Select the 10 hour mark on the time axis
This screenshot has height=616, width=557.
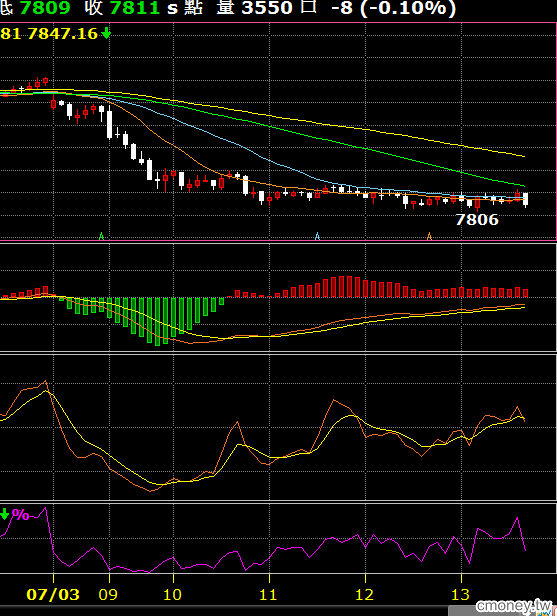[x=172, y=594]
